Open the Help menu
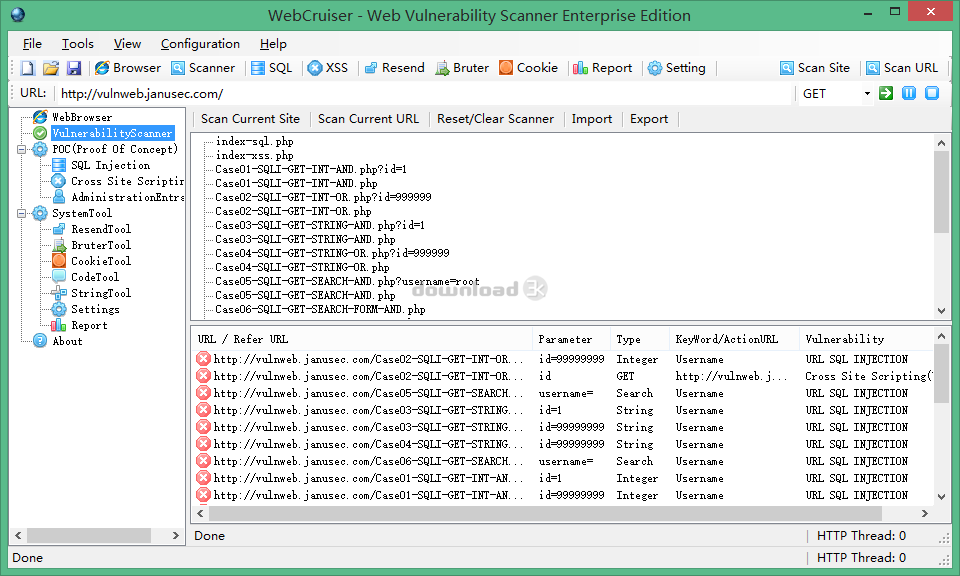This screenshot has width=960, height=576. 273,43
